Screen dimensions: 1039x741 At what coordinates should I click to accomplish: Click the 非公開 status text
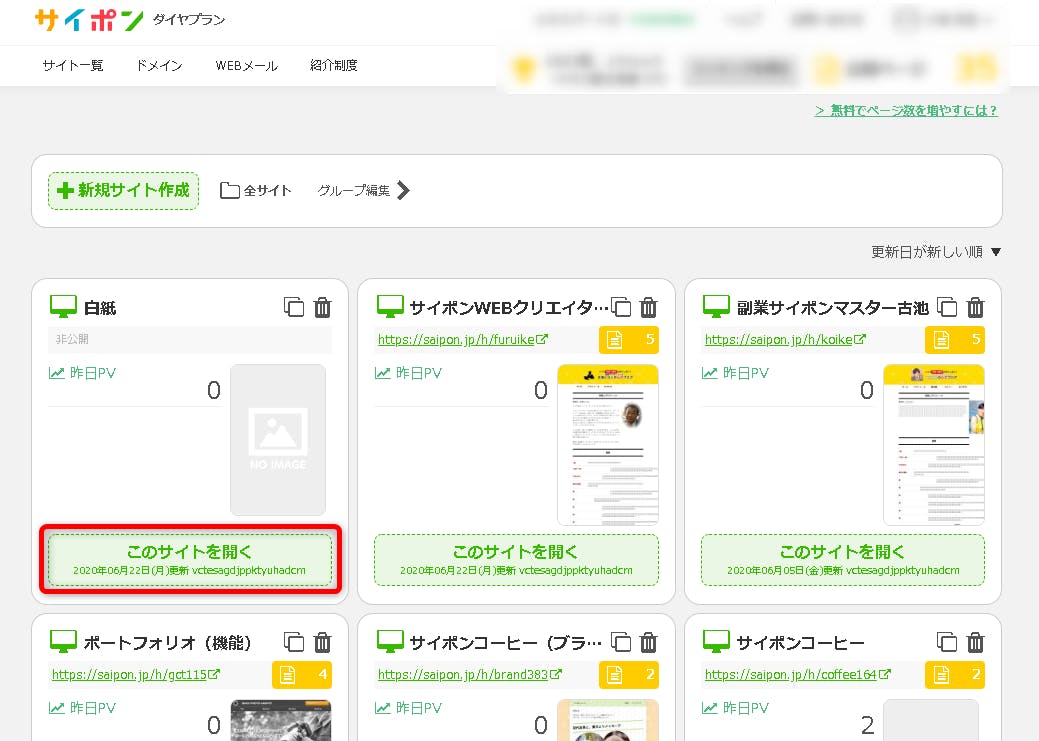pos(72,339)
